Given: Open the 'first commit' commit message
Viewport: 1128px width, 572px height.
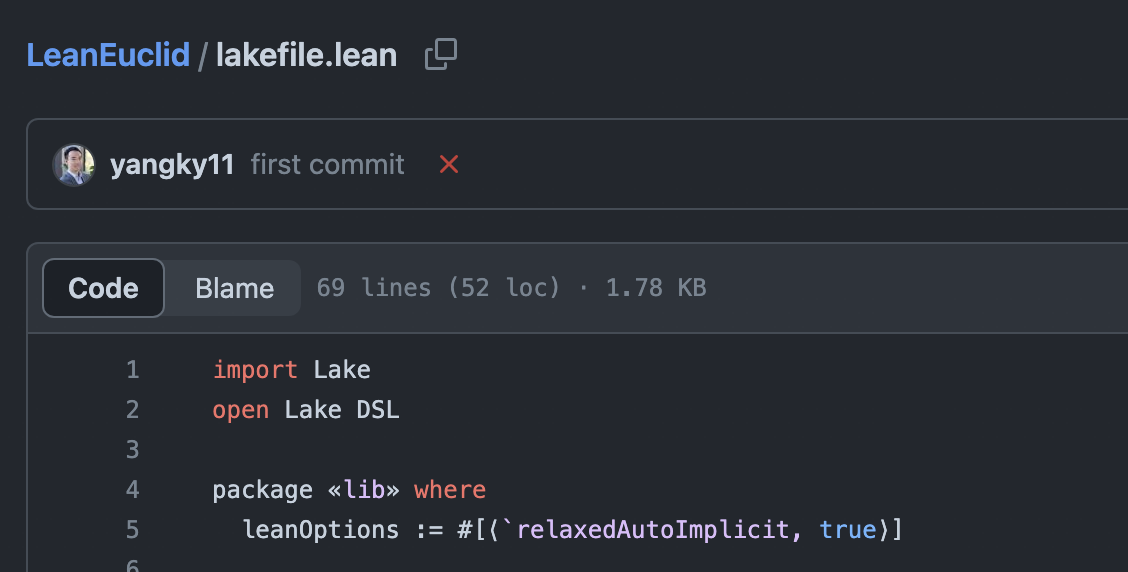Looking at the screenshot, I should click(x=327, y=165).
